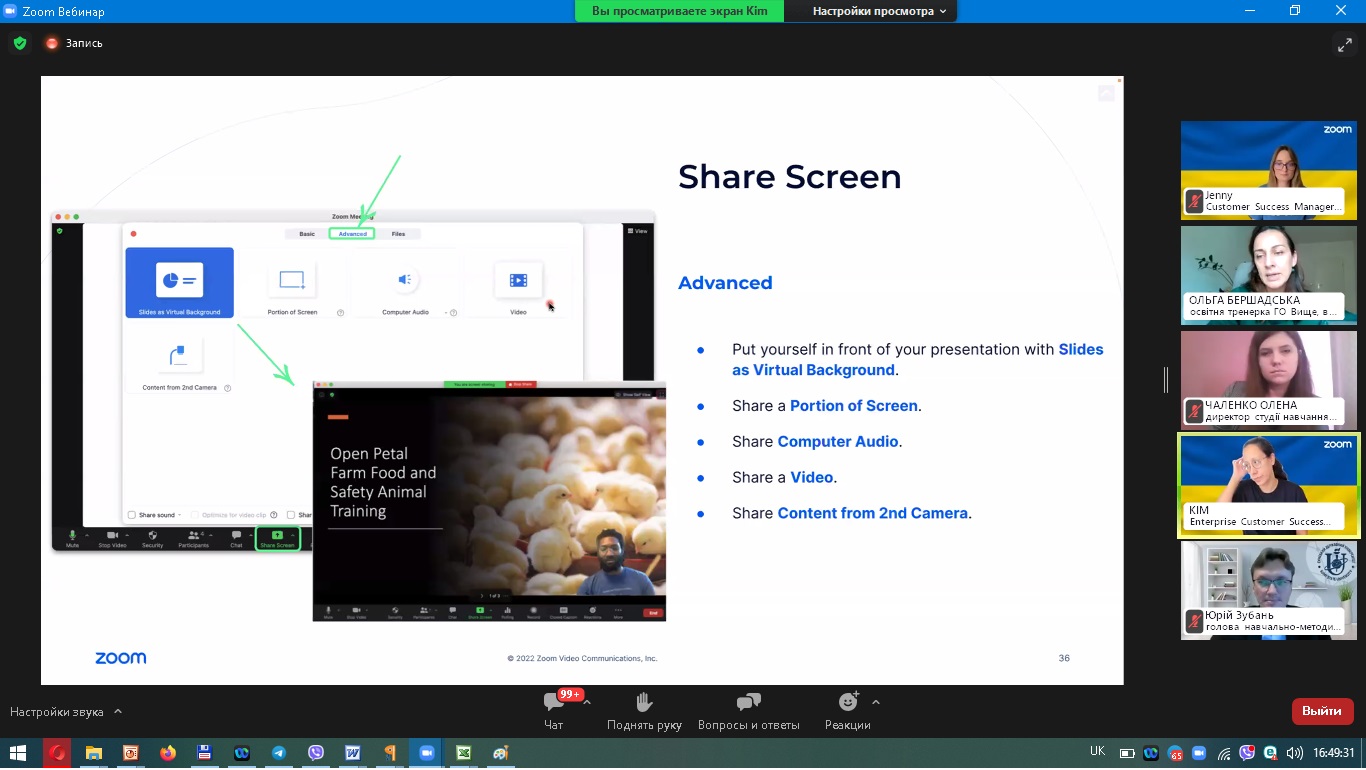Select KIM's highlighted video thumbnail
1366x770 pixels.
click(1269, 485)
